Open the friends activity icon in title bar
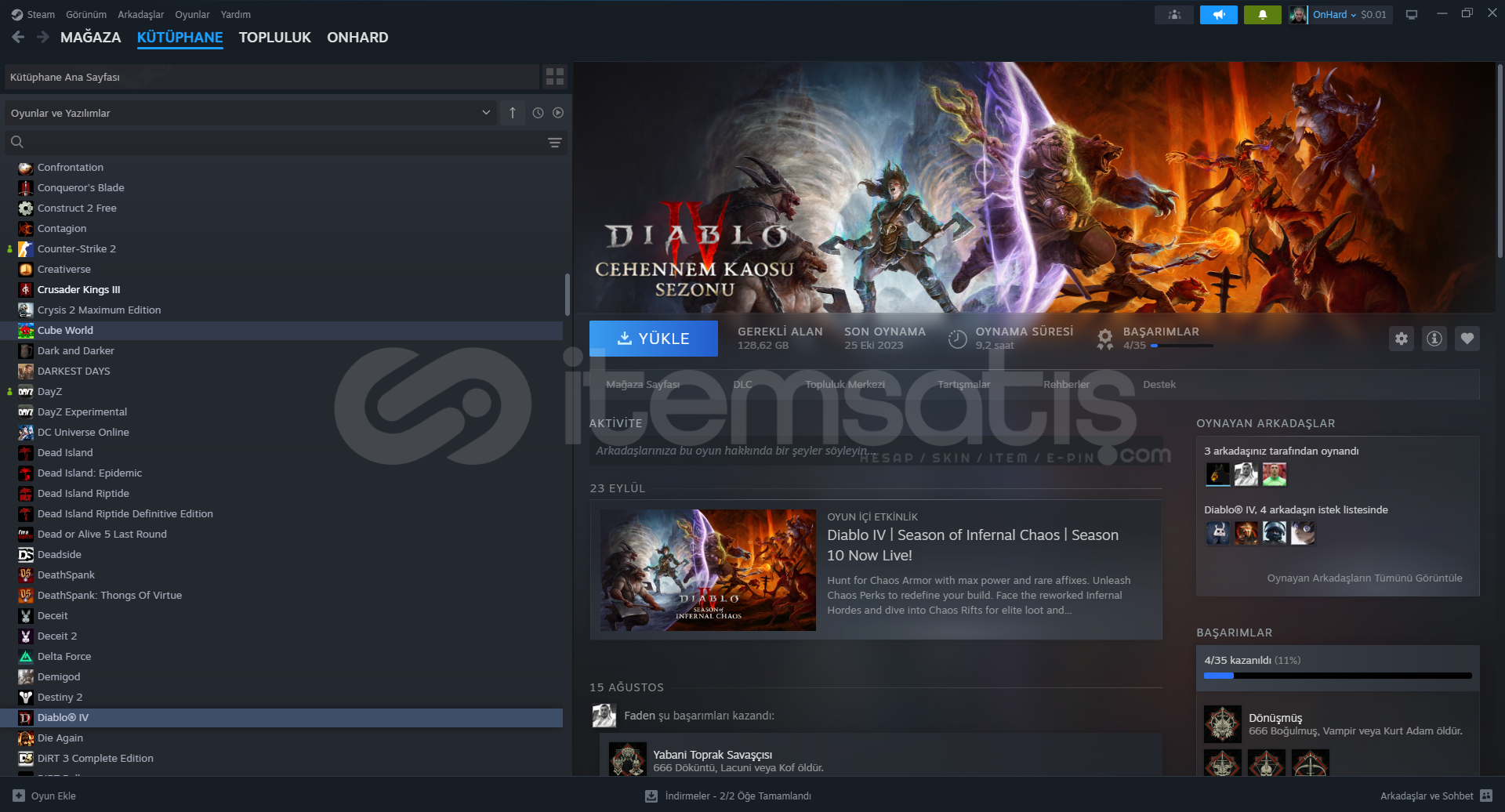 tap(1174, 15)
